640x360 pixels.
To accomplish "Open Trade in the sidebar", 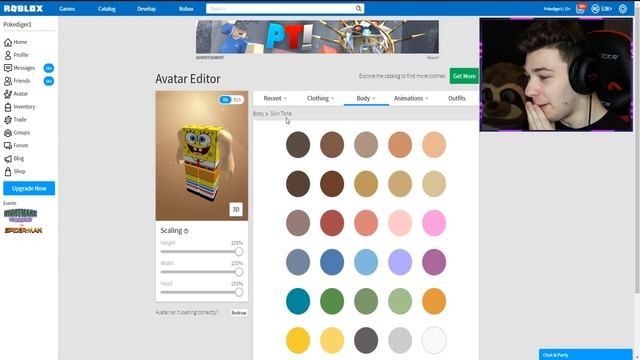I will [x=15, y=120].
